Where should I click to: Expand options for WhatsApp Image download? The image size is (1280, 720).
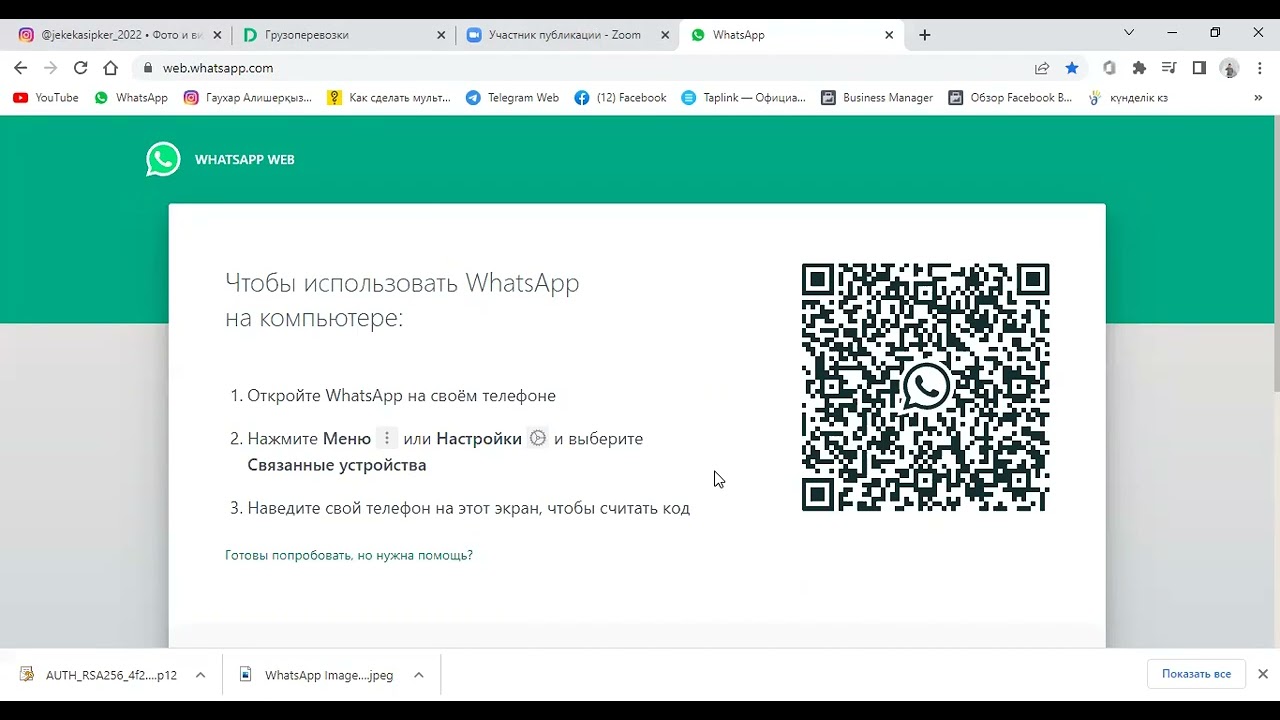point(419,675)
